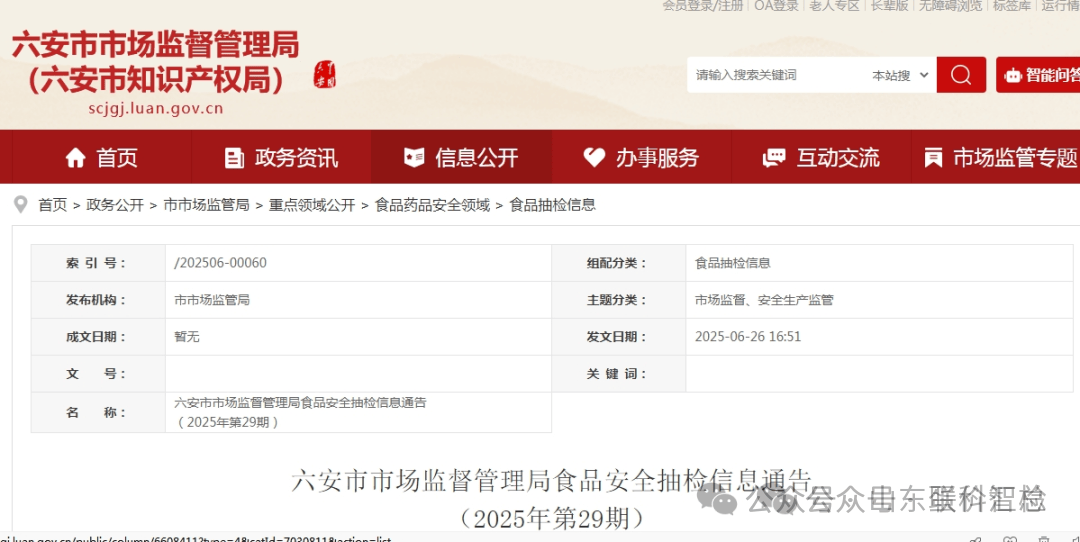Go to 市市场监管局 in the breadcrumb
This screenshot has height=542, width=1080.
206,205
